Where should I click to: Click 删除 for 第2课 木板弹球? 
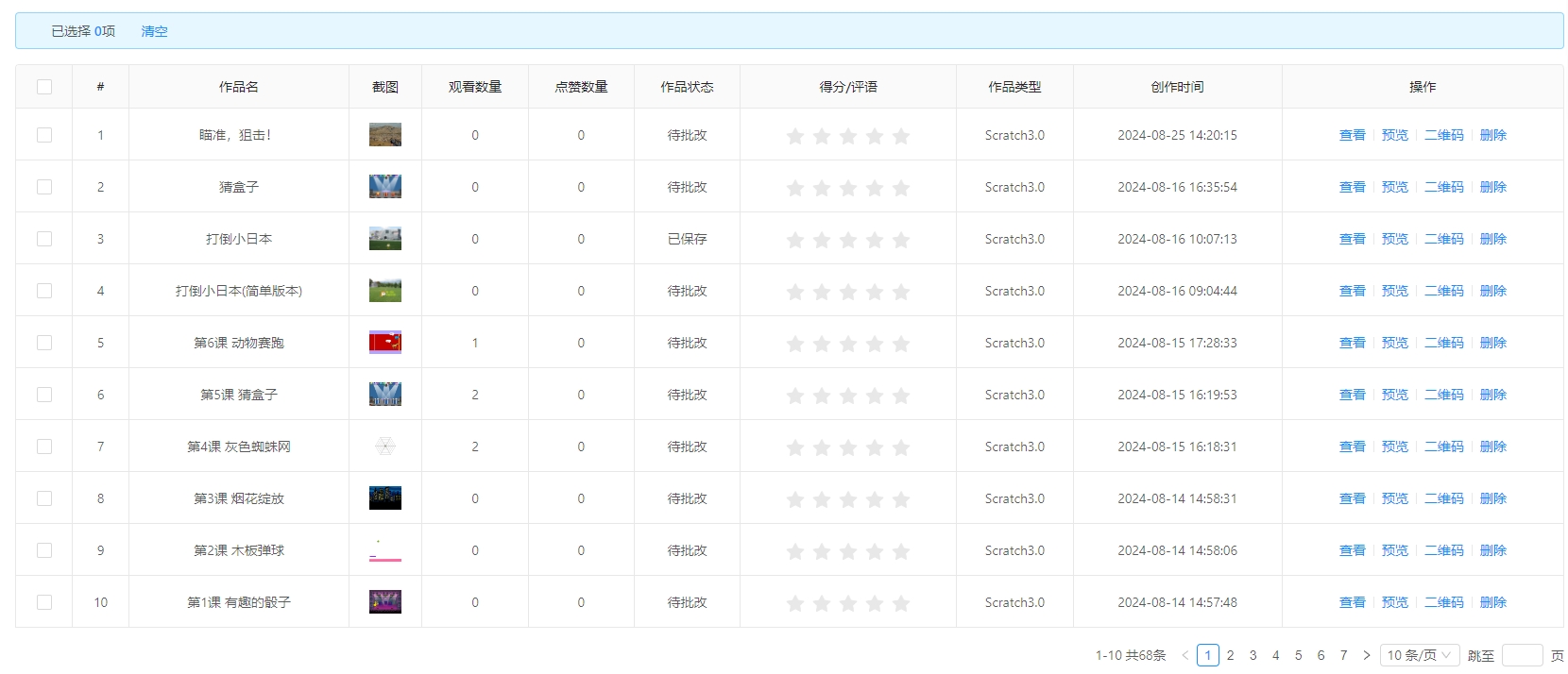click(x=1492, y=550)
